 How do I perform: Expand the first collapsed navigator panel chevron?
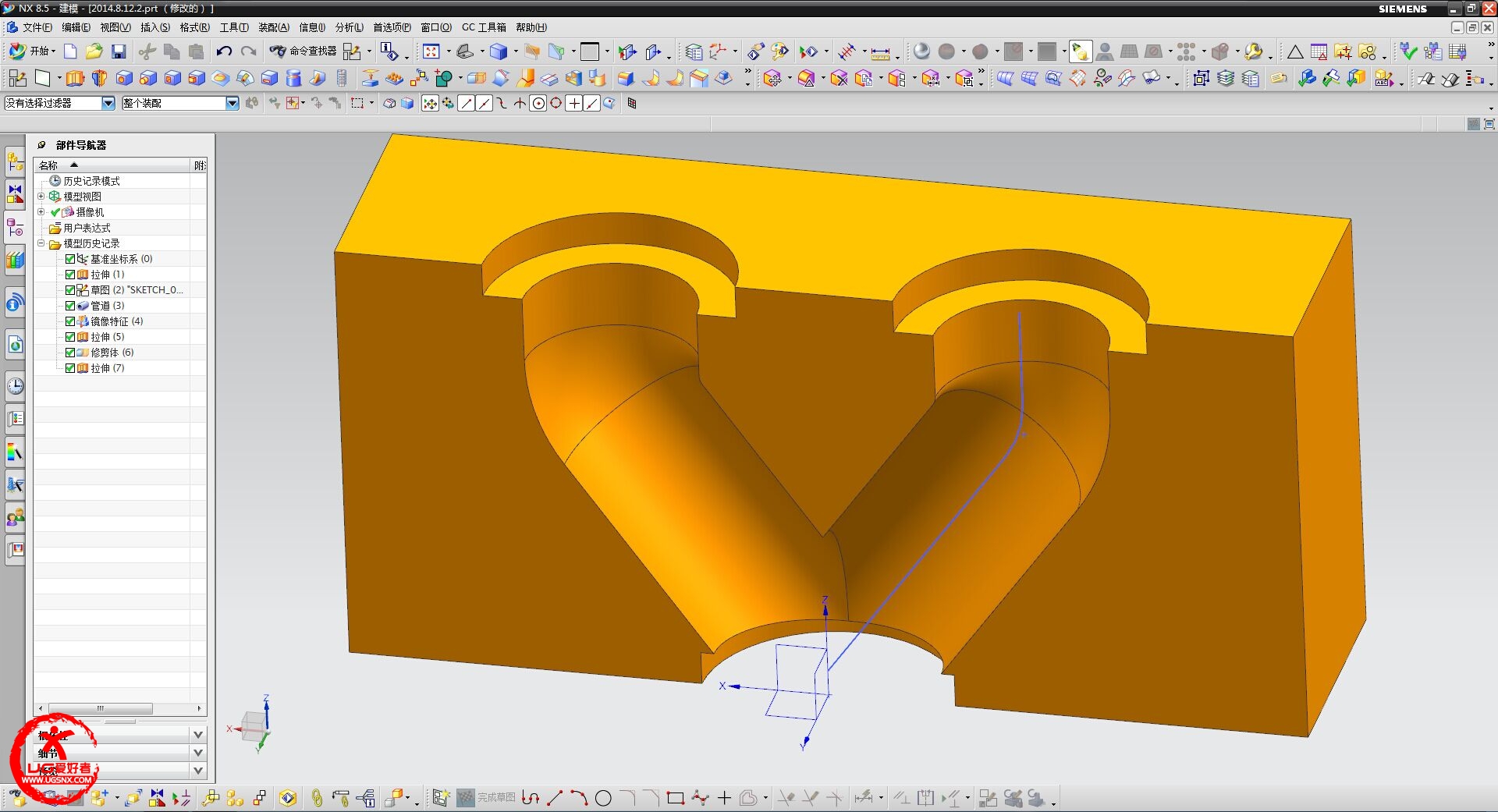(x=198, y=735)
